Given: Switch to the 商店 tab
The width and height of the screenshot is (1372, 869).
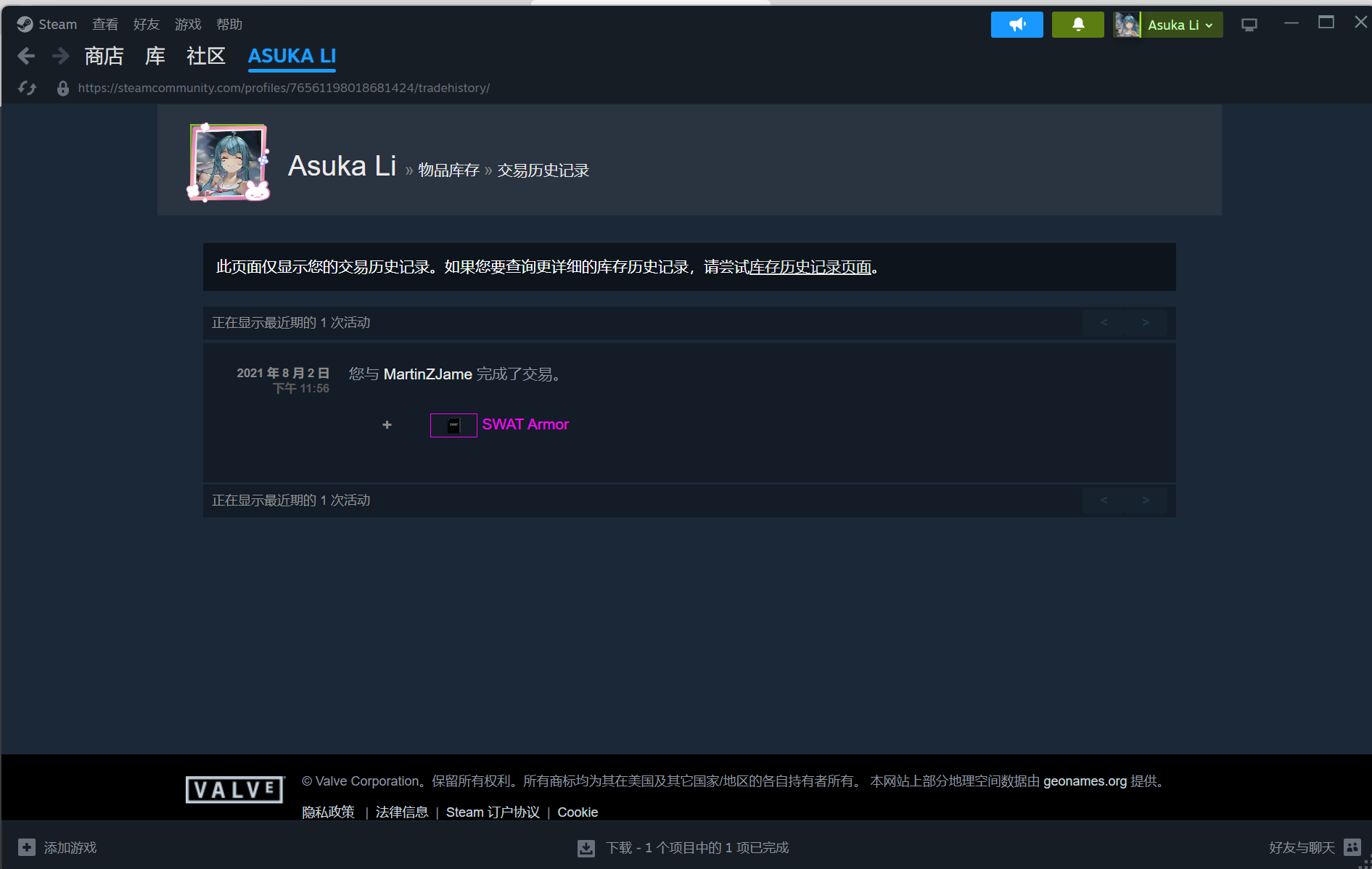Looking at the screenshot, I should (x=104, y=56).
